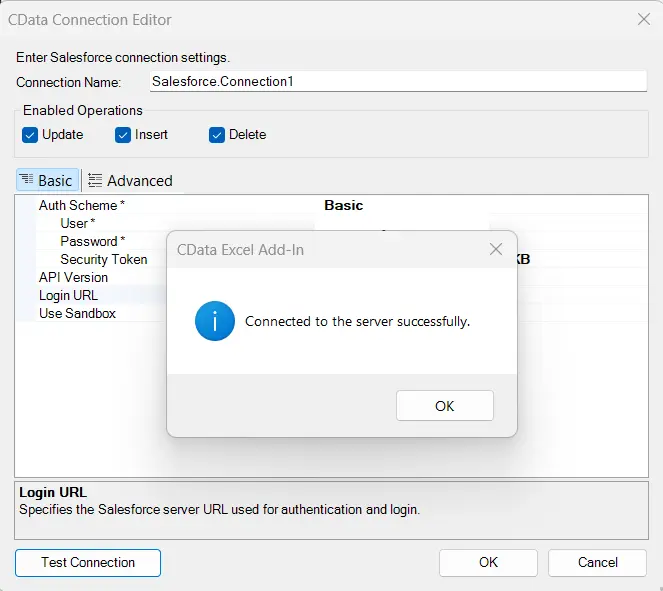Click OK at the bottom of the Connection Editor

point(488,562)
